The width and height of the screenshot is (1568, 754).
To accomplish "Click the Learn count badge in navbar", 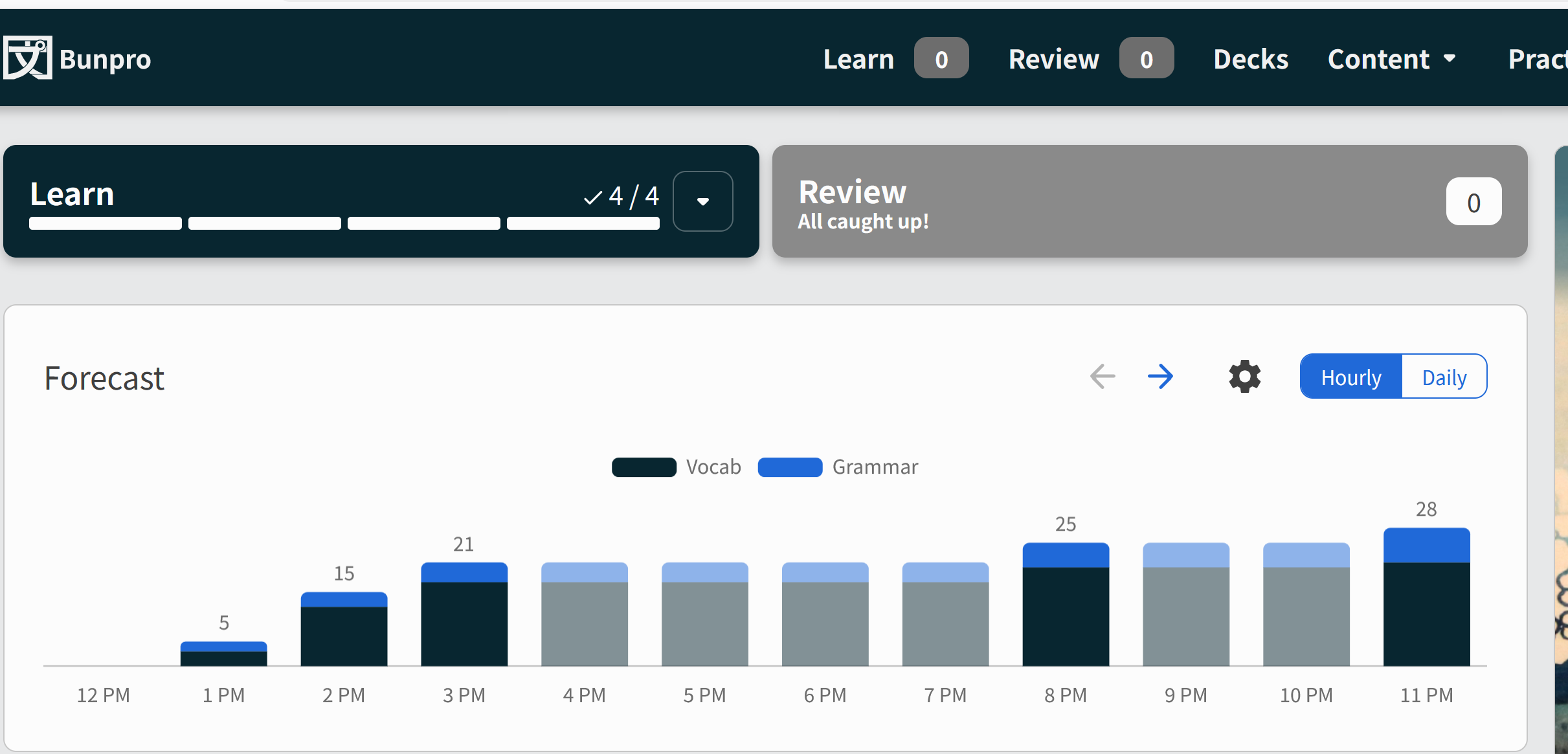I will tap(941, 59).
